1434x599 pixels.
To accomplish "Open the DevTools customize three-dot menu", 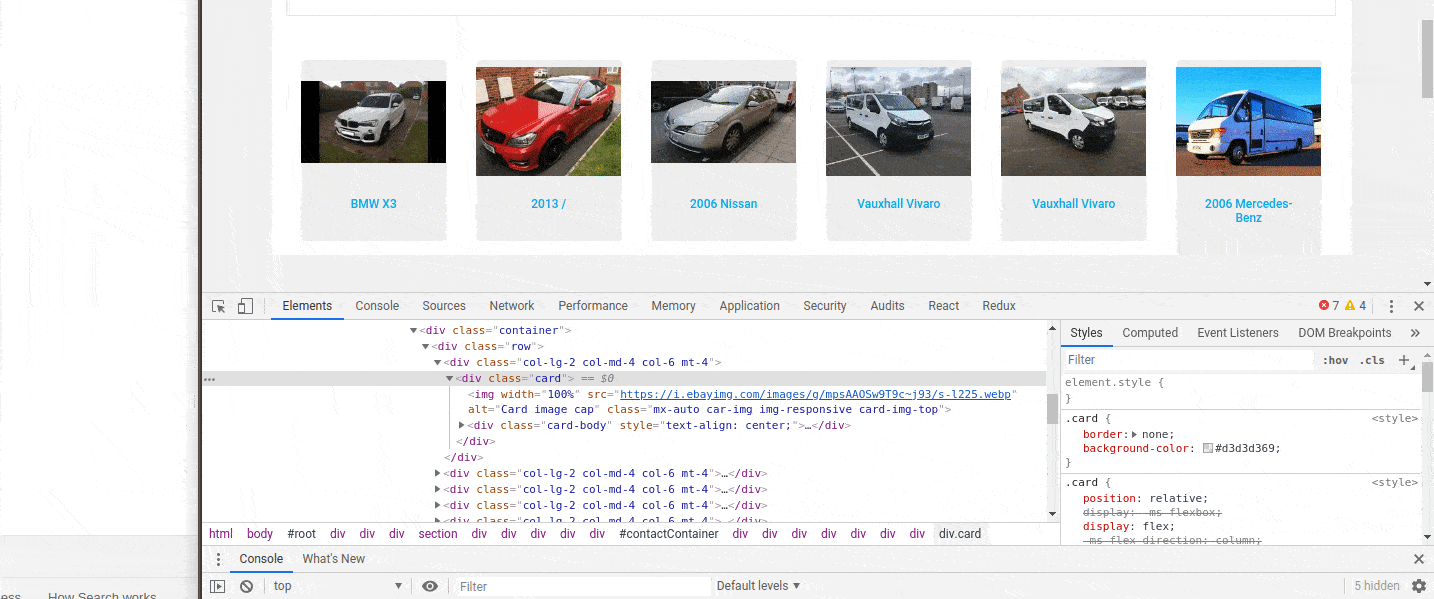I will click(1391, 305).
